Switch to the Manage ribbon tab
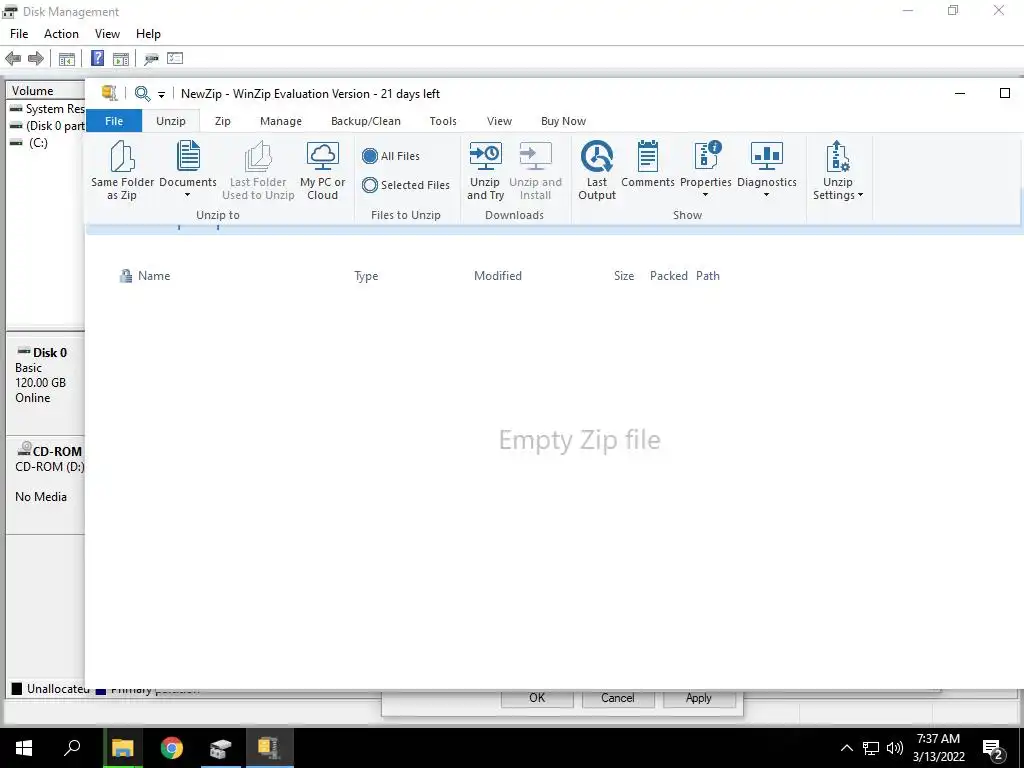 click(x=281, y=121)
